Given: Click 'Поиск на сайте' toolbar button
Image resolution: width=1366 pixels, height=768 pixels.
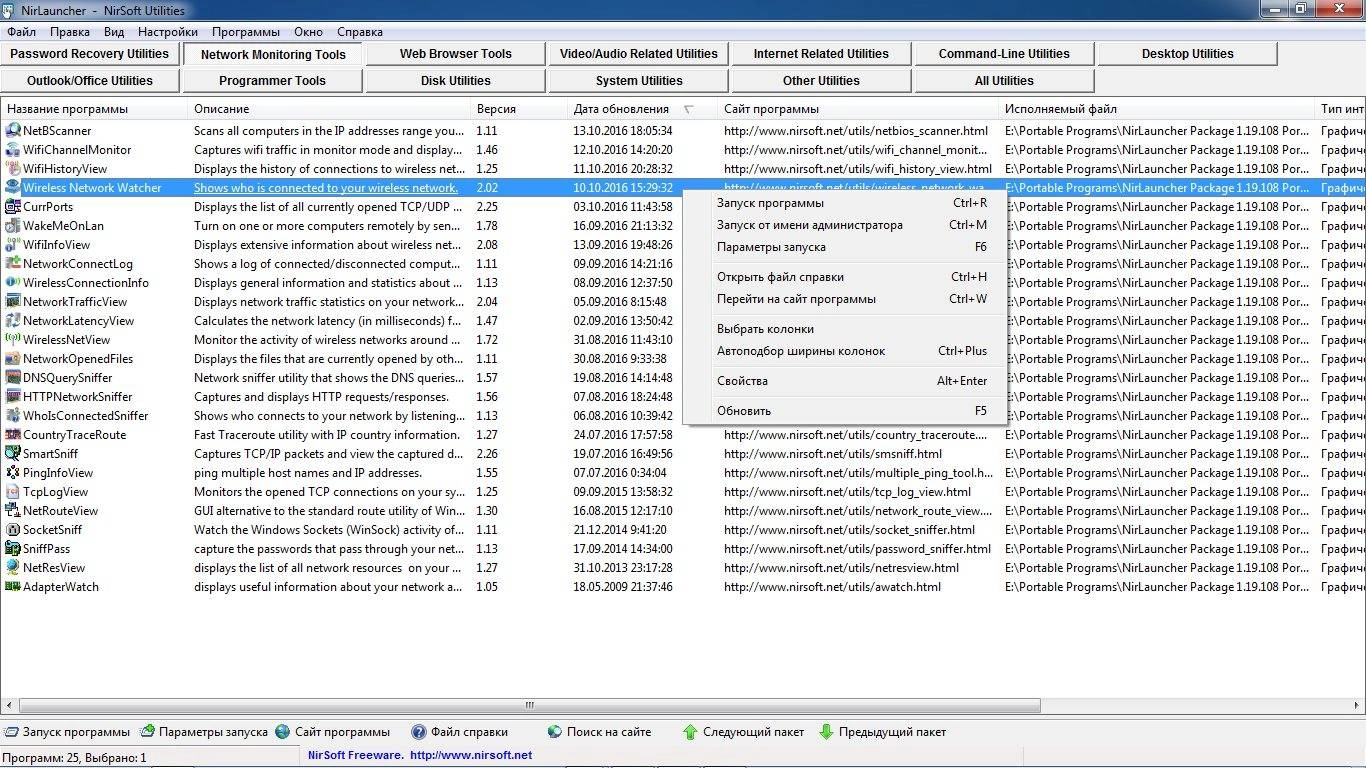Looking at the screenshot, I should click(x=599, y=732).
